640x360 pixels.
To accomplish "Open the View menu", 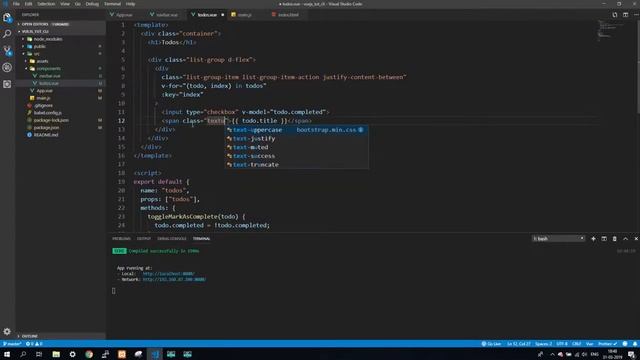I will click(x=65, y=4).
